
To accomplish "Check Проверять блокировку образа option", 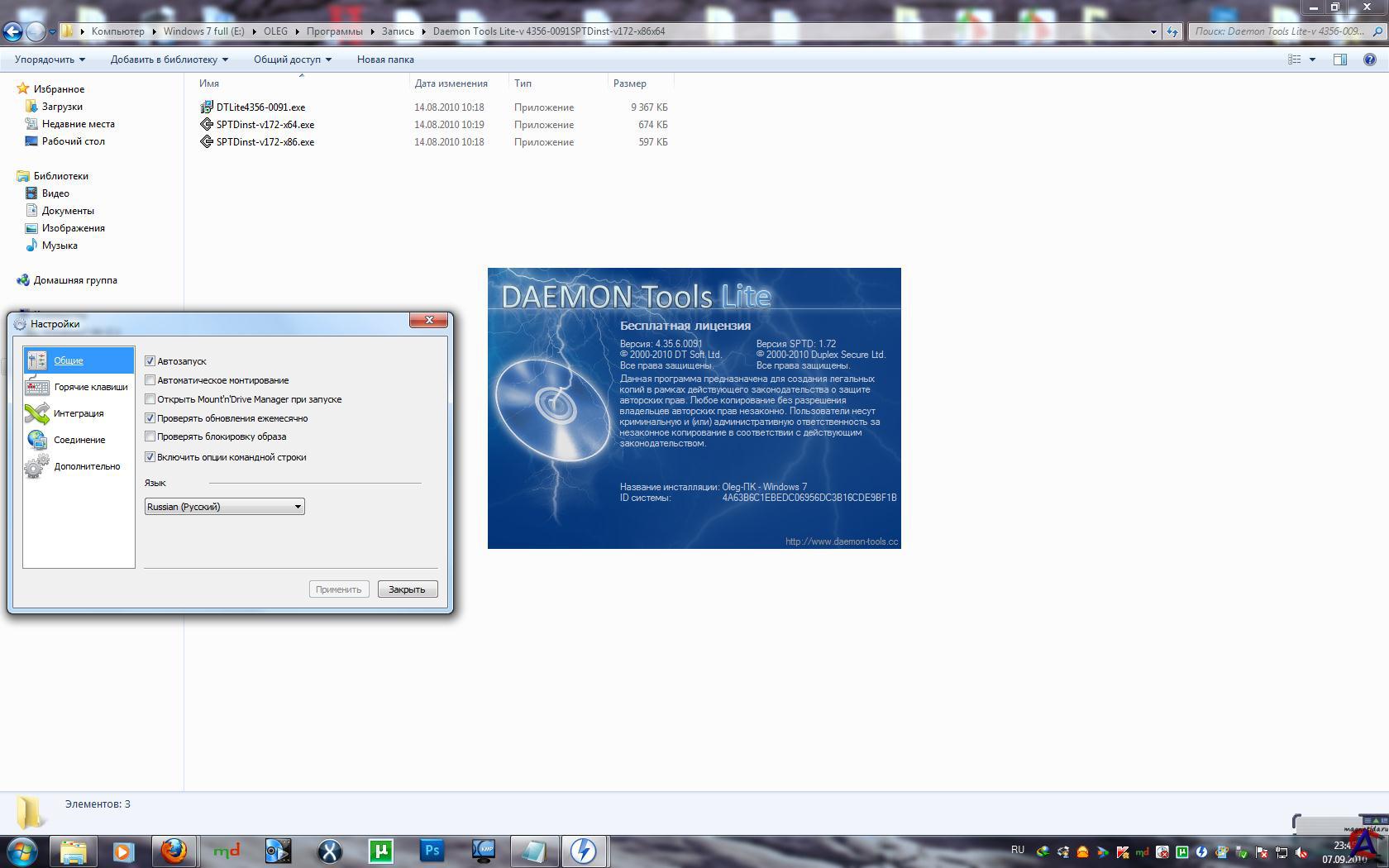I will [x=150, y=436].
